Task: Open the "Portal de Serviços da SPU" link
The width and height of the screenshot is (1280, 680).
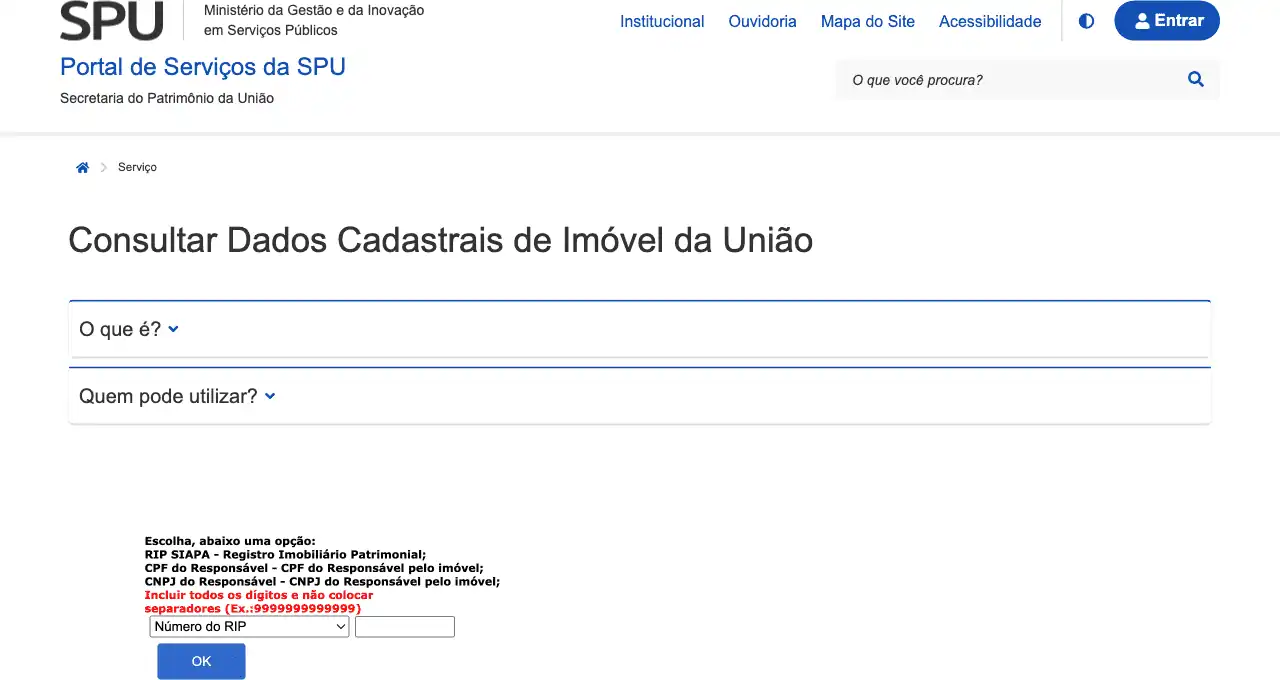Action: [x=203, y=67]
